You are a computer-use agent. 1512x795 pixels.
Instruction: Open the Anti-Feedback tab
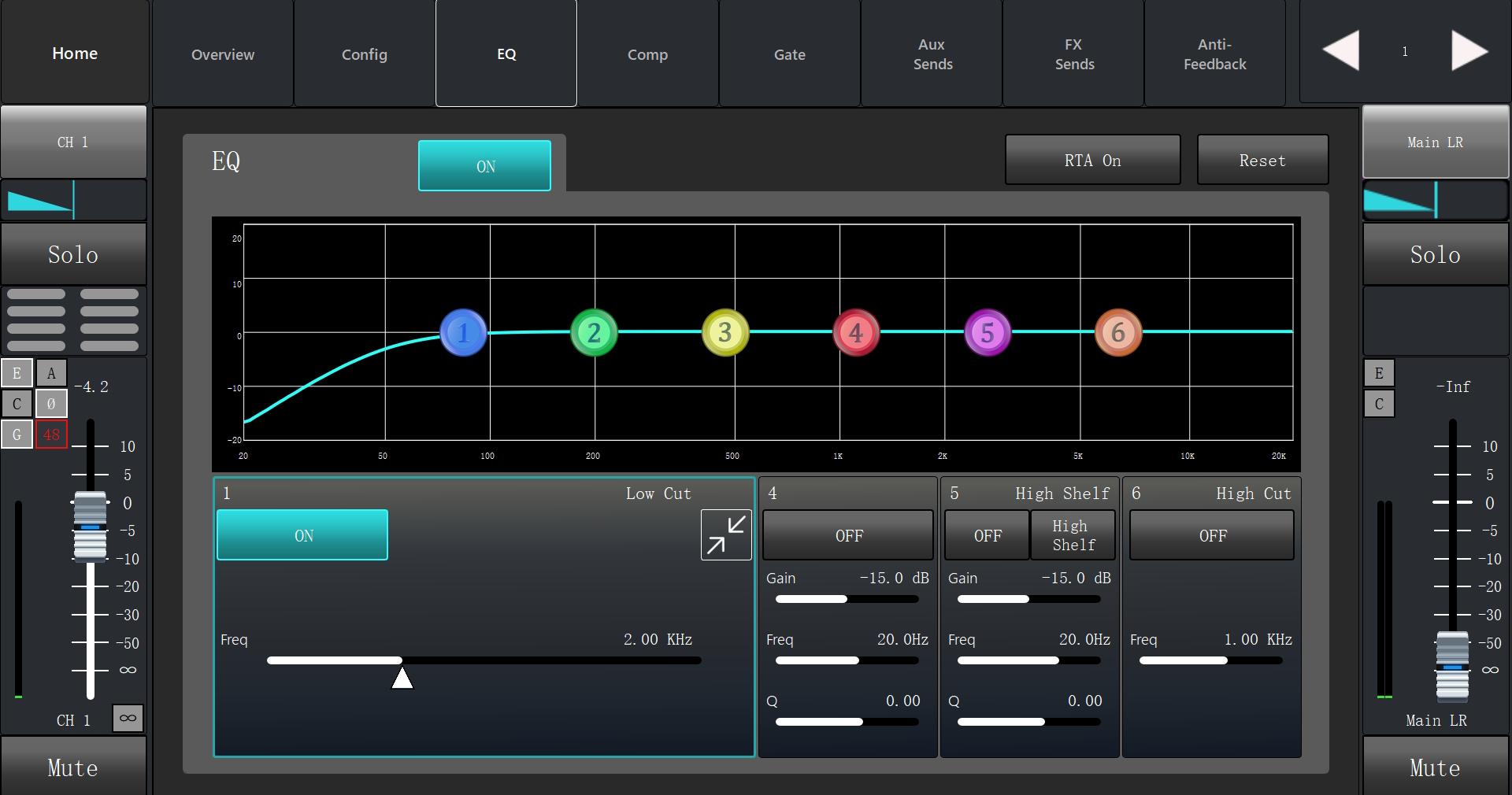tap(1215, 54)
